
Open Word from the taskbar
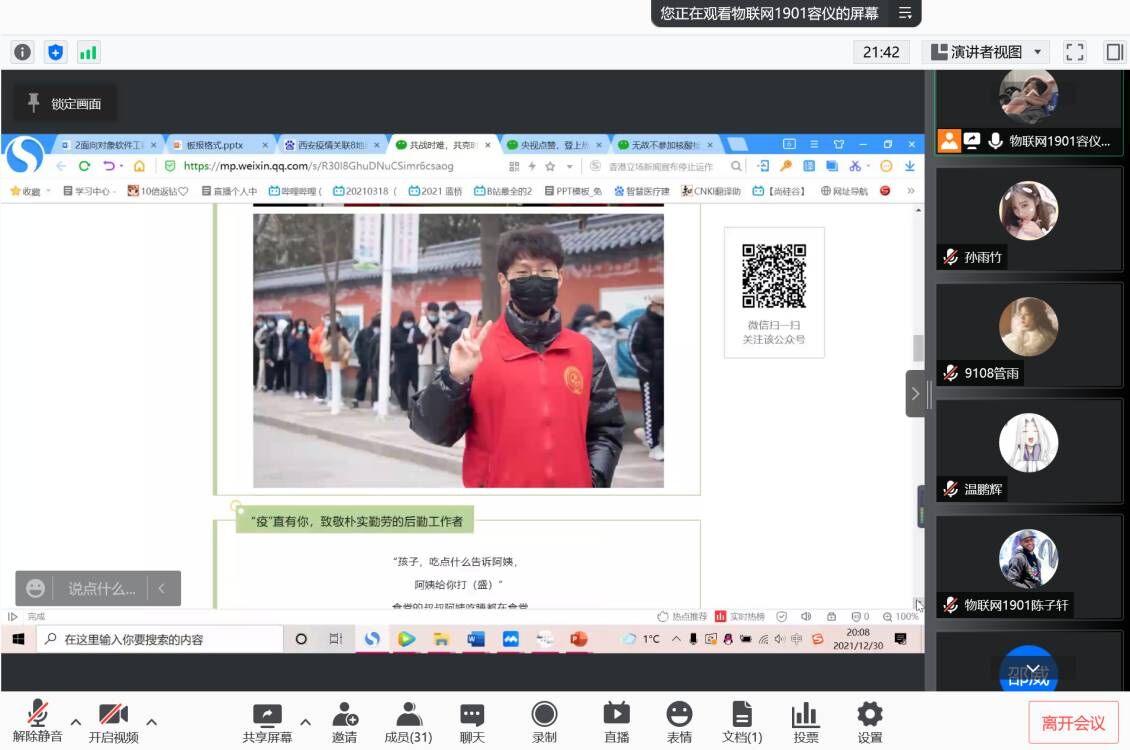pyautogui.click(x=475, y=639)
